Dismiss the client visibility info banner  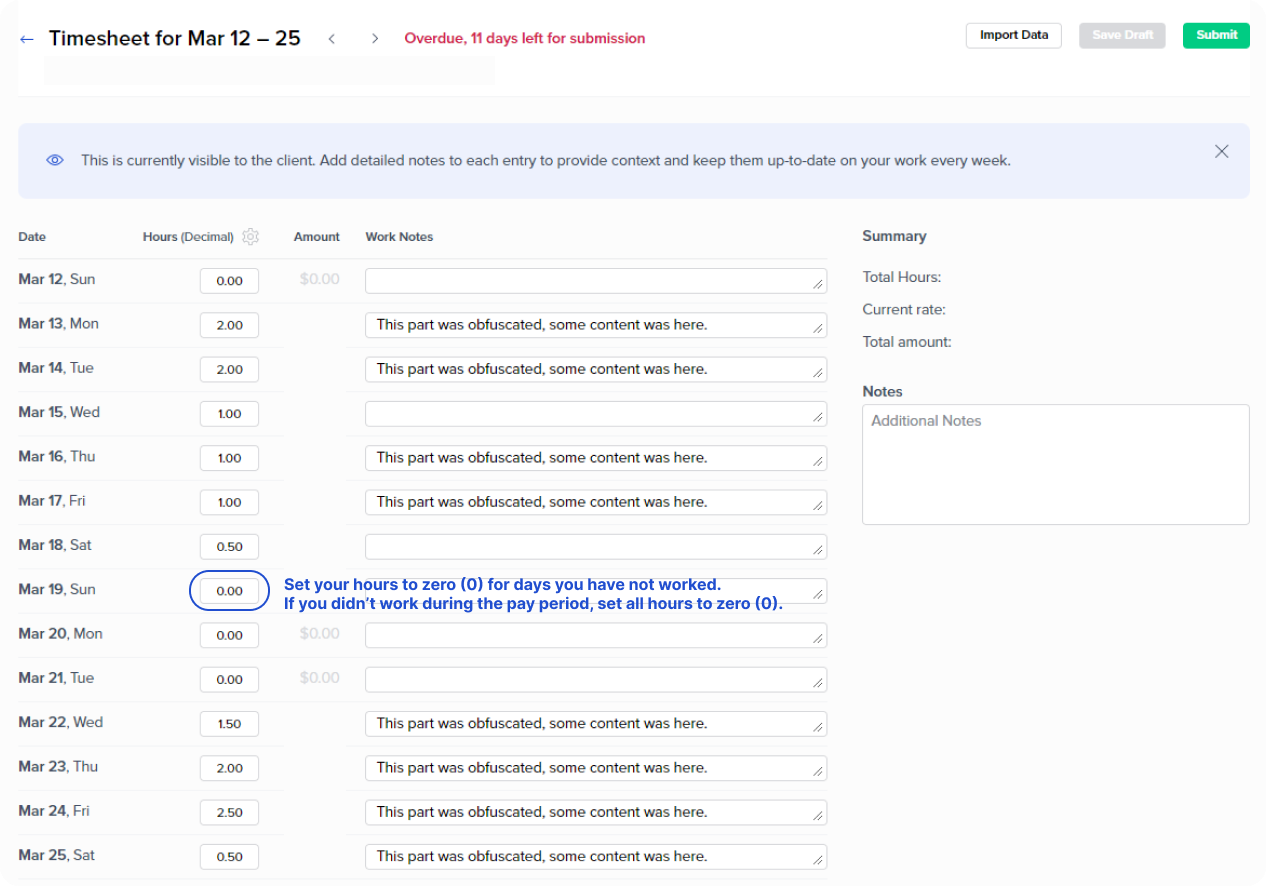click(x=1221, y=152)
